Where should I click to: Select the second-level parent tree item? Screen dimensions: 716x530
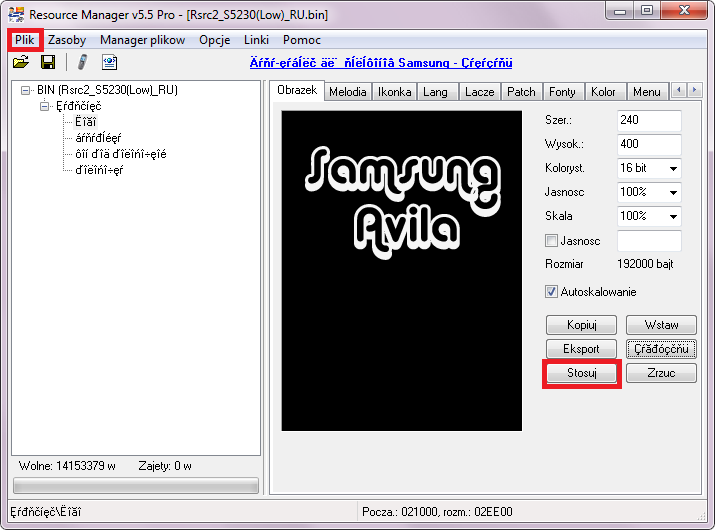pos(79,106)
